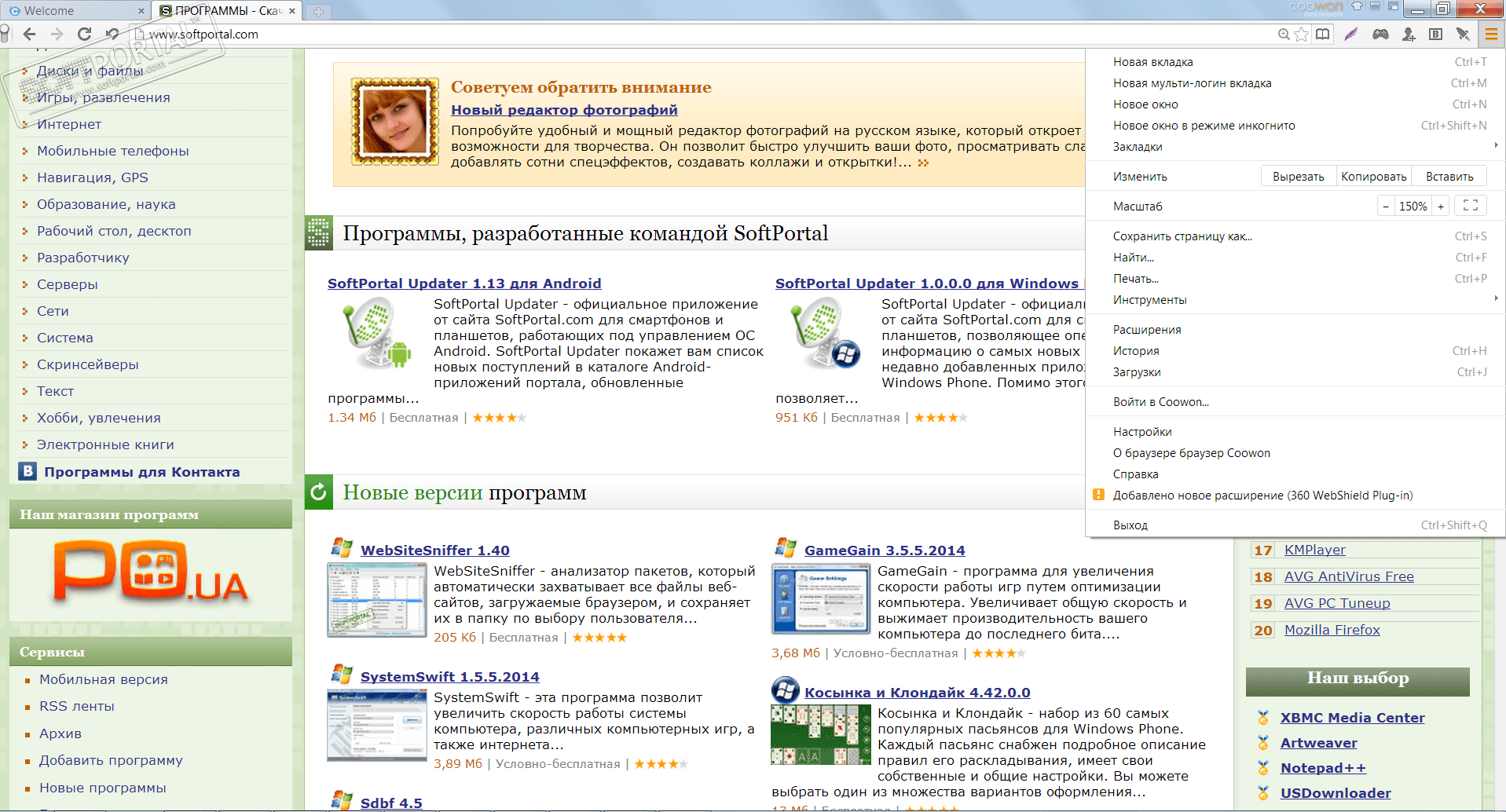This screenshot has width=1506, height=812.
Task: Open the gamepad games icon
Action: 1380,34
